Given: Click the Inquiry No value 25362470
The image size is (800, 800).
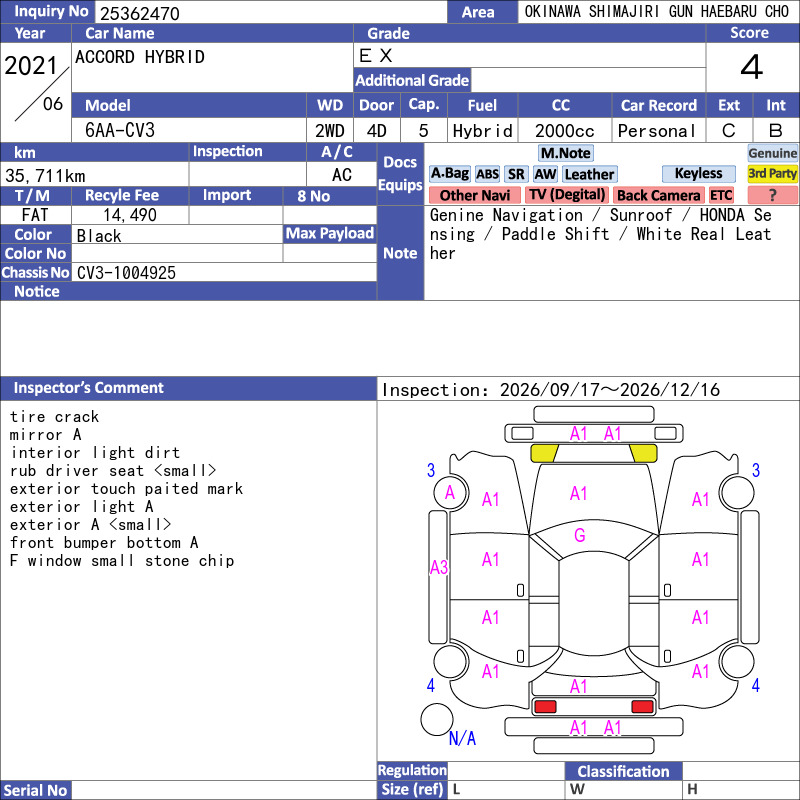Looking at the screenshot, I should point(140,14).
